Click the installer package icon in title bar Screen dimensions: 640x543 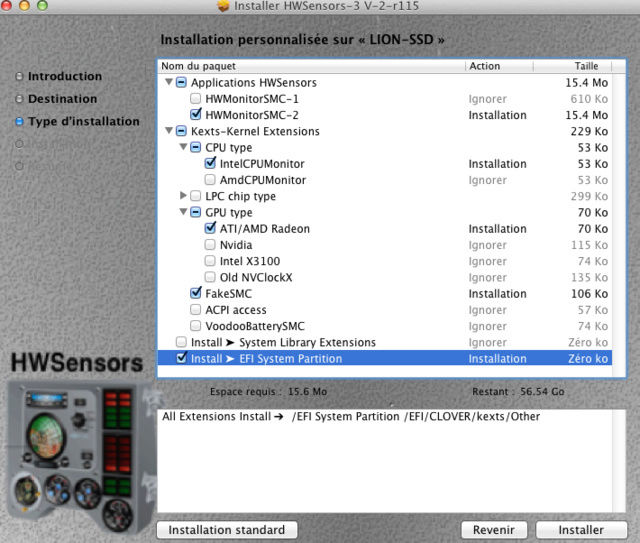[x=224, y=6]
